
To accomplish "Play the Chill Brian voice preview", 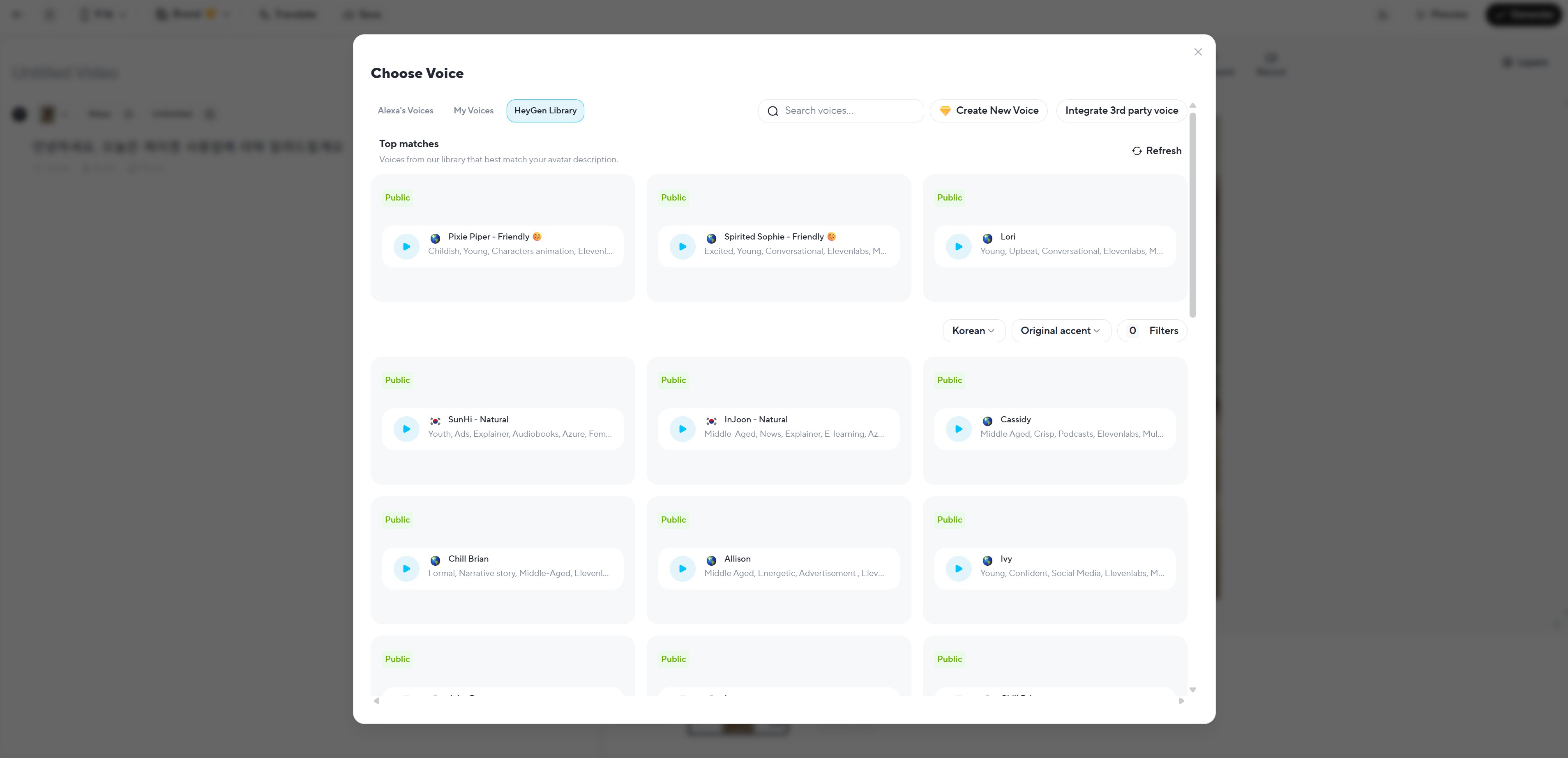I will pos(406,569).
